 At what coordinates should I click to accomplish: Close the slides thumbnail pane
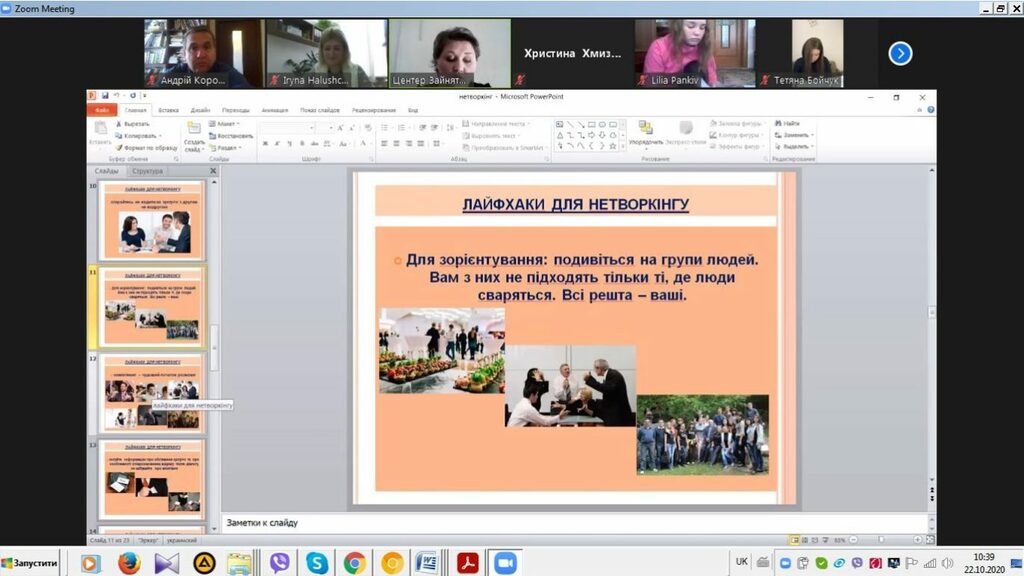tap(213, 171)
